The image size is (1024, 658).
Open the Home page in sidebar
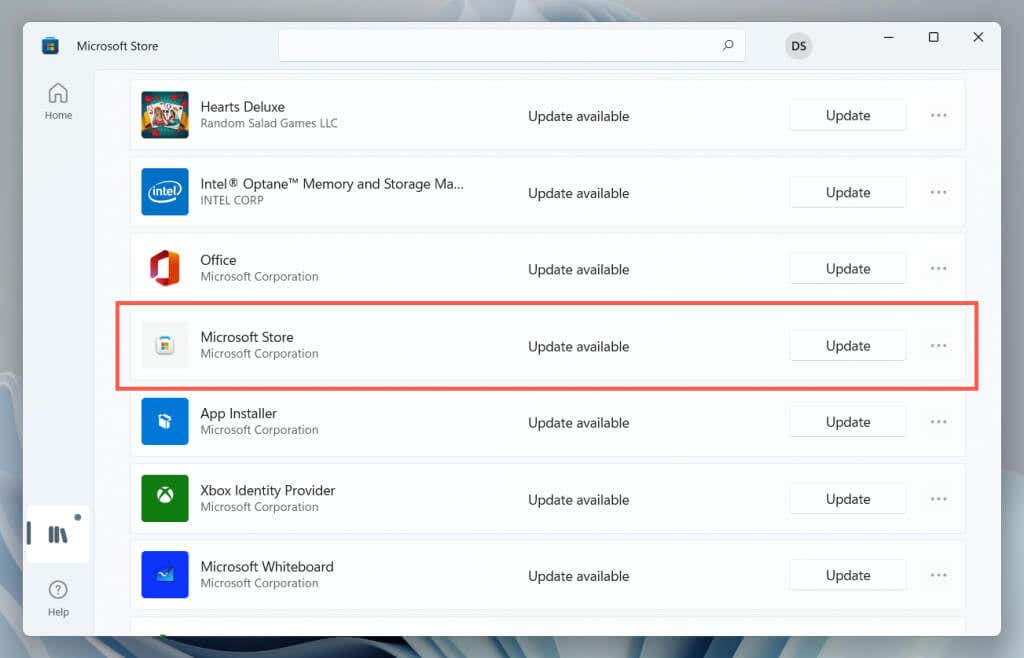58,101
